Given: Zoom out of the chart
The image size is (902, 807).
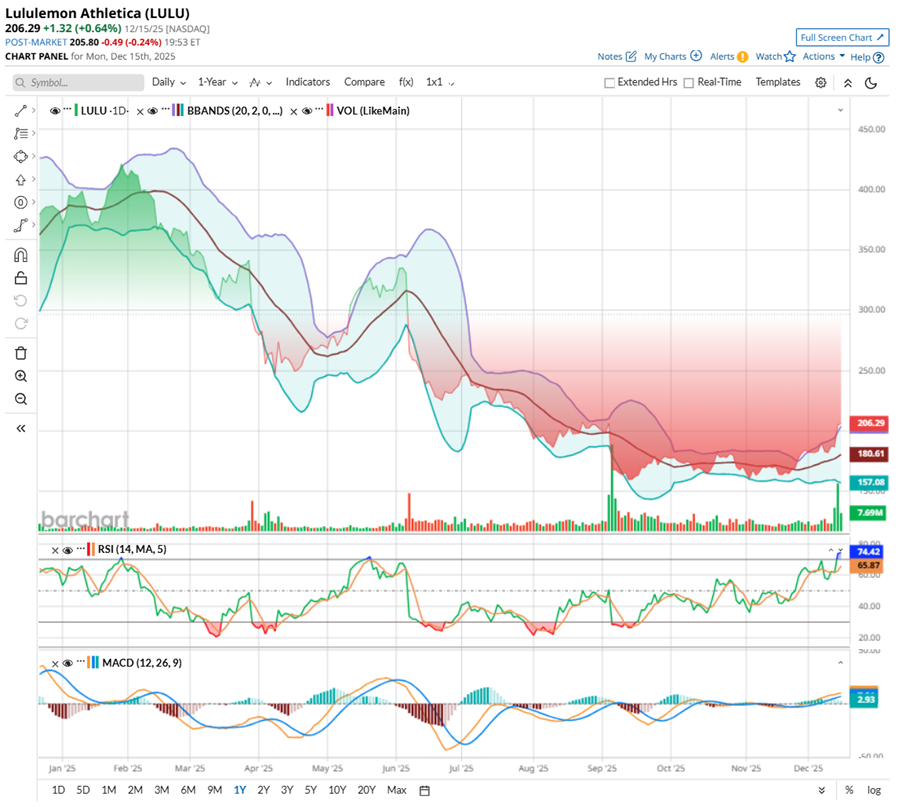Looking at the screenshot, I should point(21,399).
